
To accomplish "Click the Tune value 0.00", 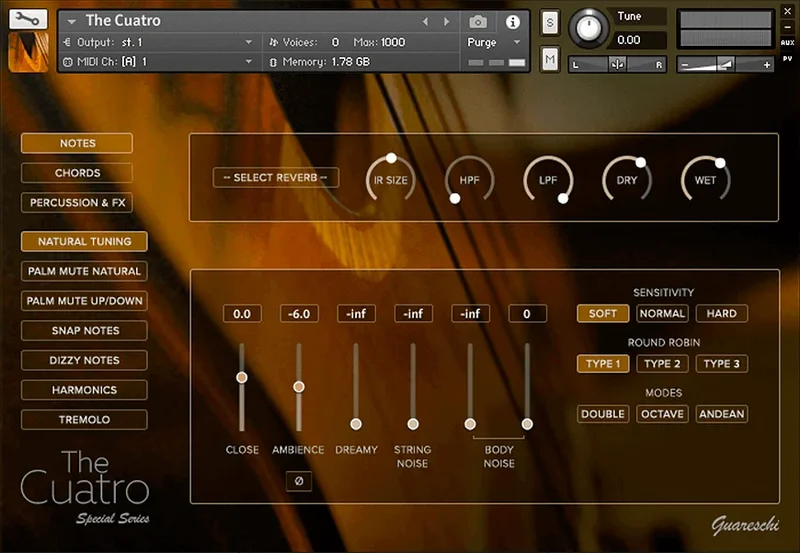I will [640, 40].
